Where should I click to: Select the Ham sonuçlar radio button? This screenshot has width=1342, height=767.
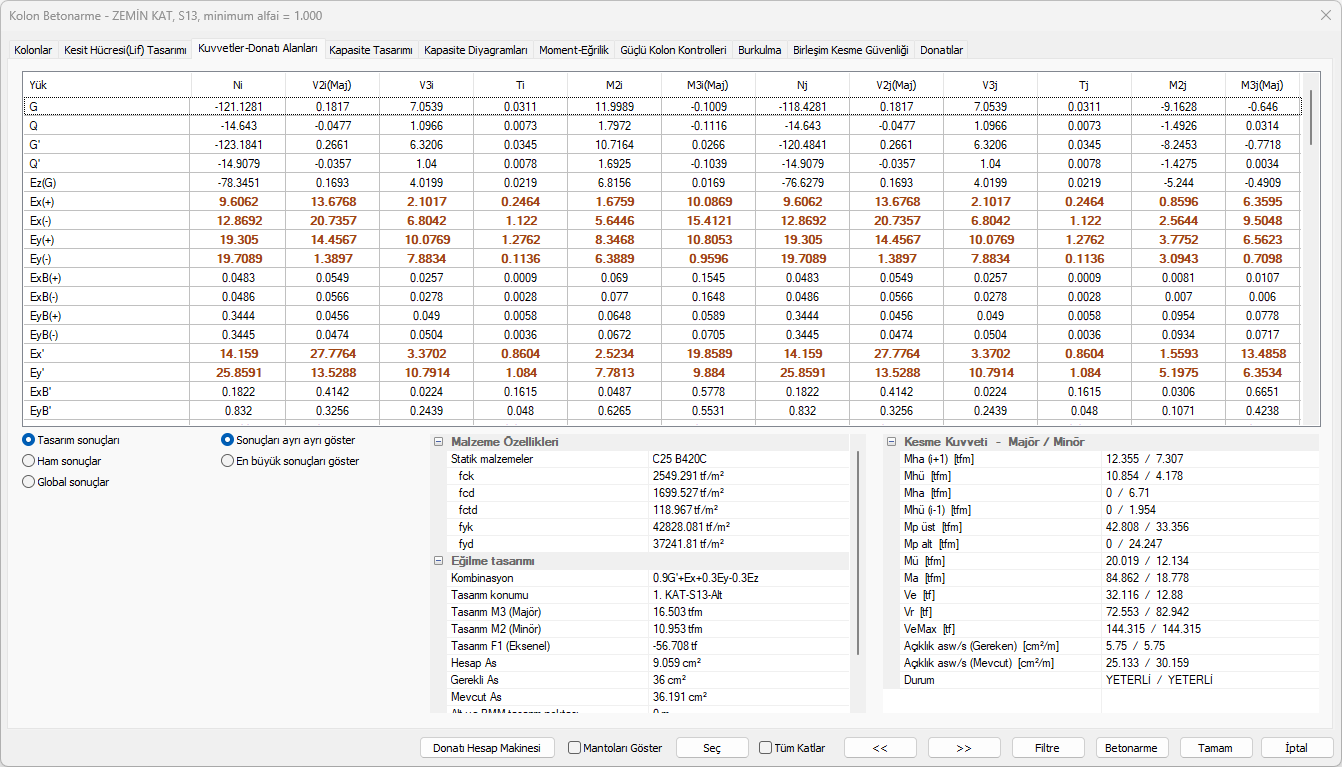click(29, 461)
